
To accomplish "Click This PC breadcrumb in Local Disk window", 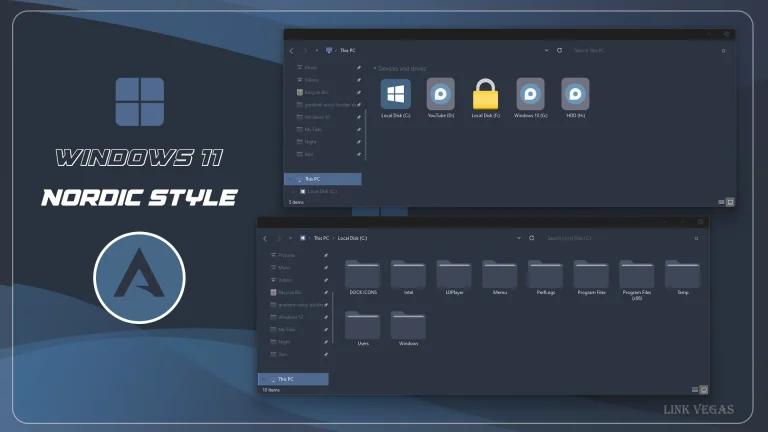I will [x=321, y=238].
